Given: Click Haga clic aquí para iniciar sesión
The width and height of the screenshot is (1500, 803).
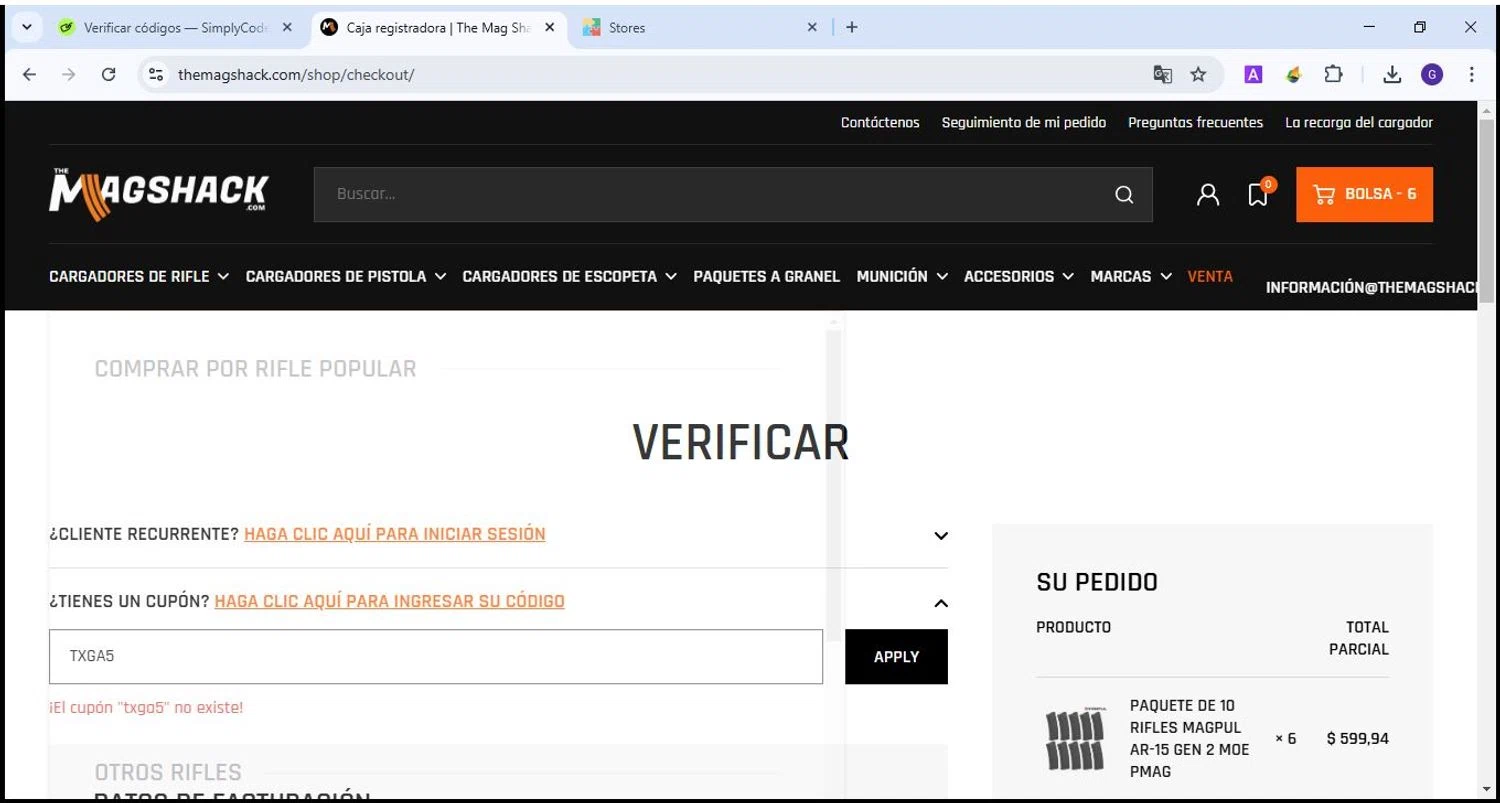Looking at the screenshot, I should click(395, 534).
